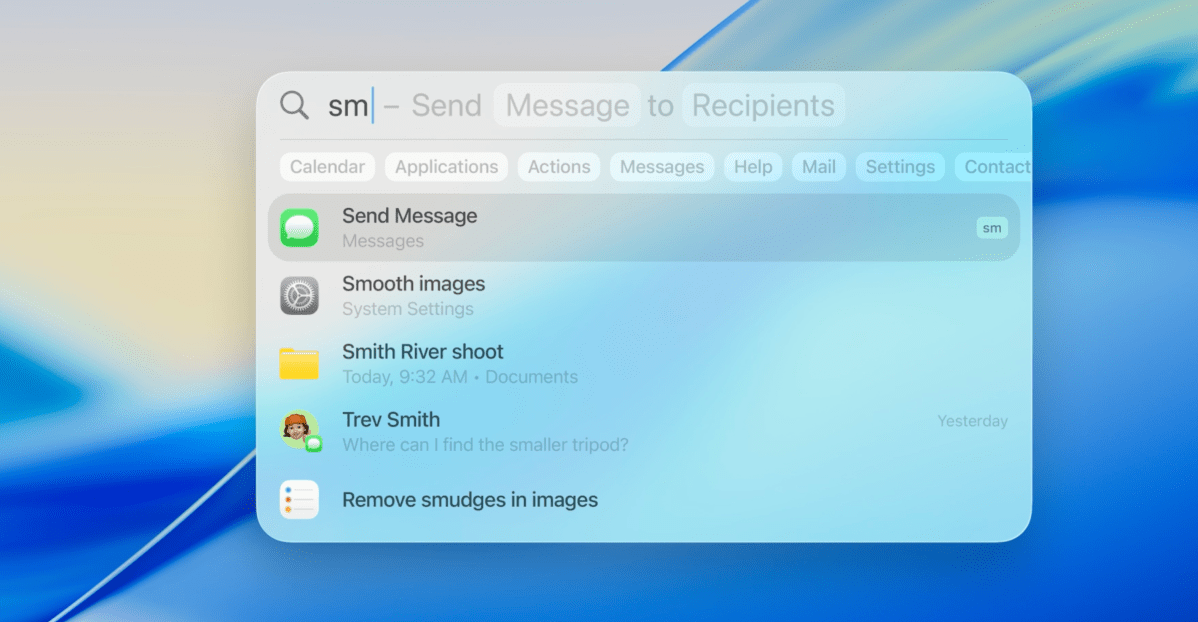Choose the Help filter chip
Screen dimensions: 1198x622
point(753,167)
